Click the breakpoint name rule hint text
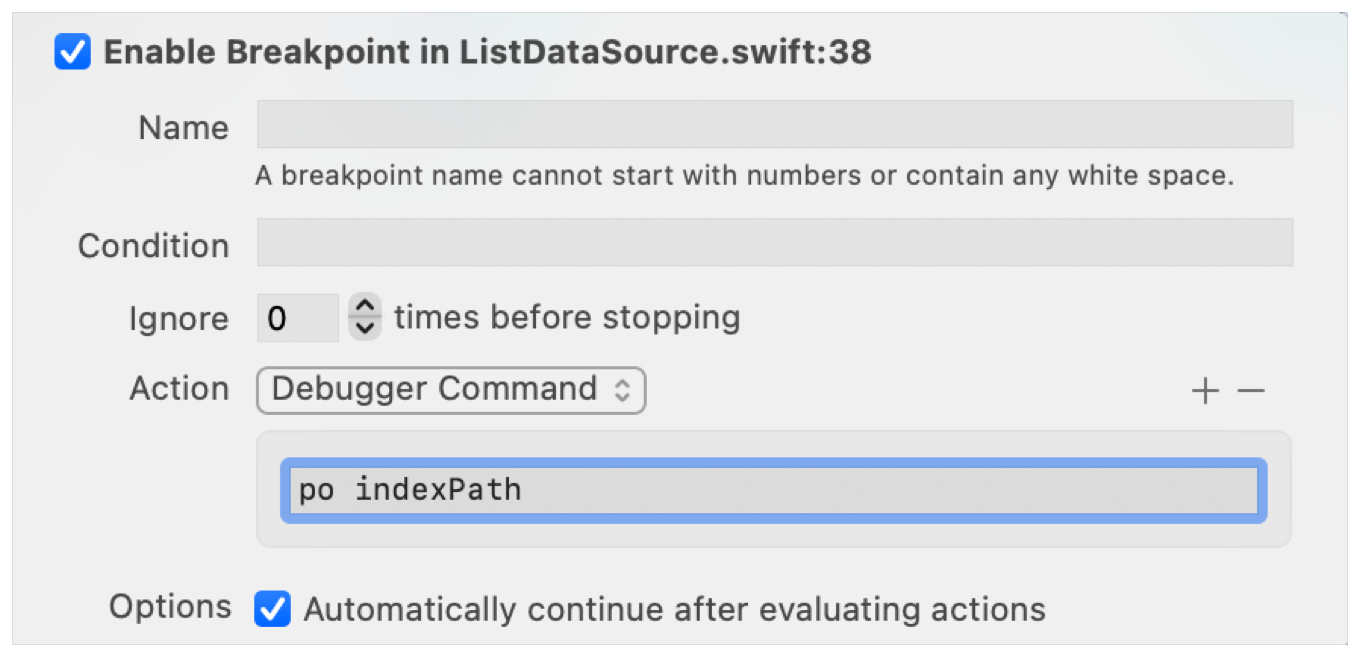 click(x=744, y=176)
